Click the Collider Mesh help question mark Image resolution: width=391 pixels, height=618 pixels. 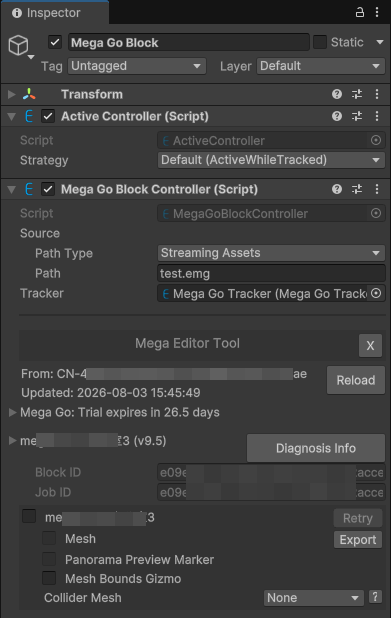point(375,597)
